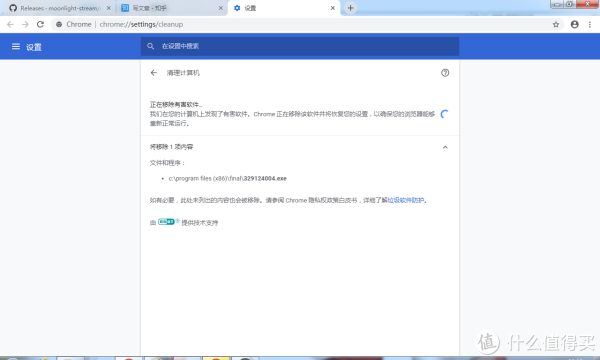Click the 在设置中搜索 search field
This screenshot has height=360, width=600.
300,46
